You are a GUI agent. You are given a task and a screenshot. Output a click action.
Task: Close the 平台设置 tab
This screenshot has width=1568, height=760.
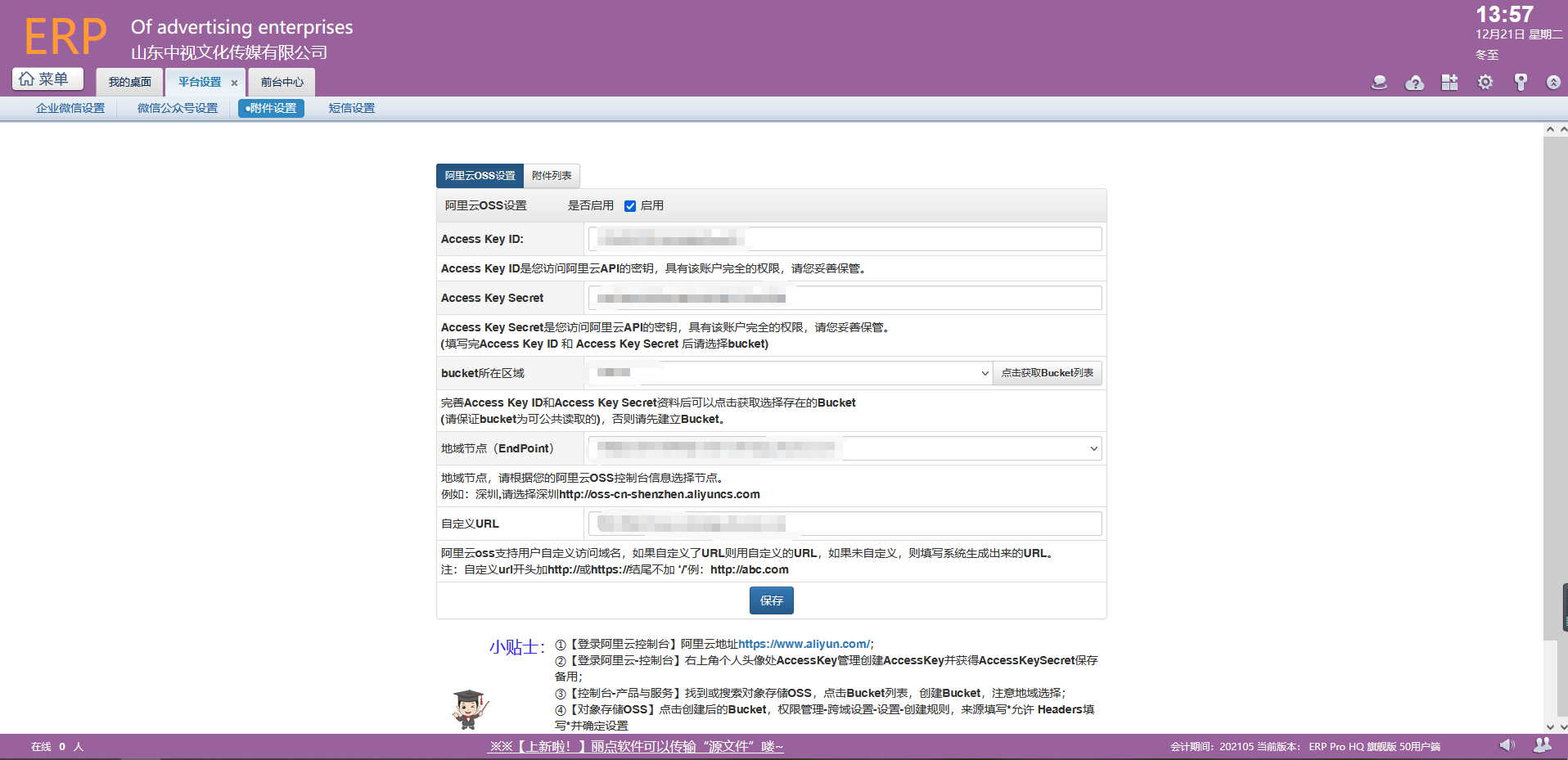click(x=234, y=83)
